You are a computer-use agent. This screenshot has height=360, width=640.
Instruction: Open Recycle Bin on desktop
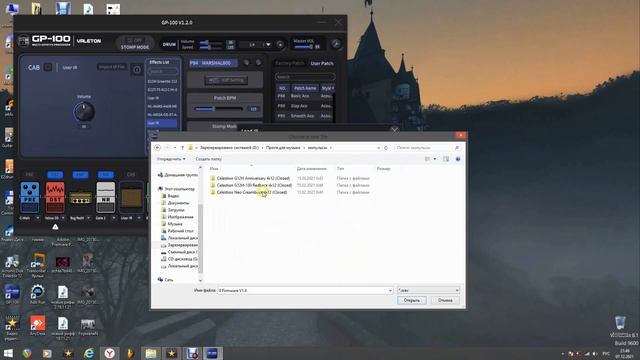(620, 322)
